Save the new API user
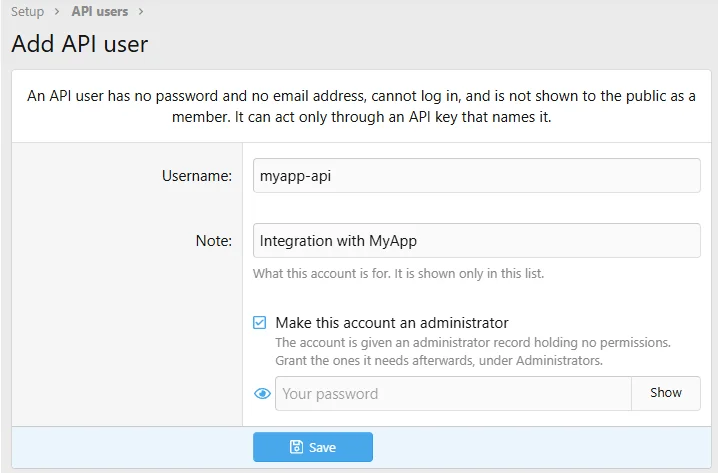The height and width of the screenshot is (473, 718). [x=313, y=447]
